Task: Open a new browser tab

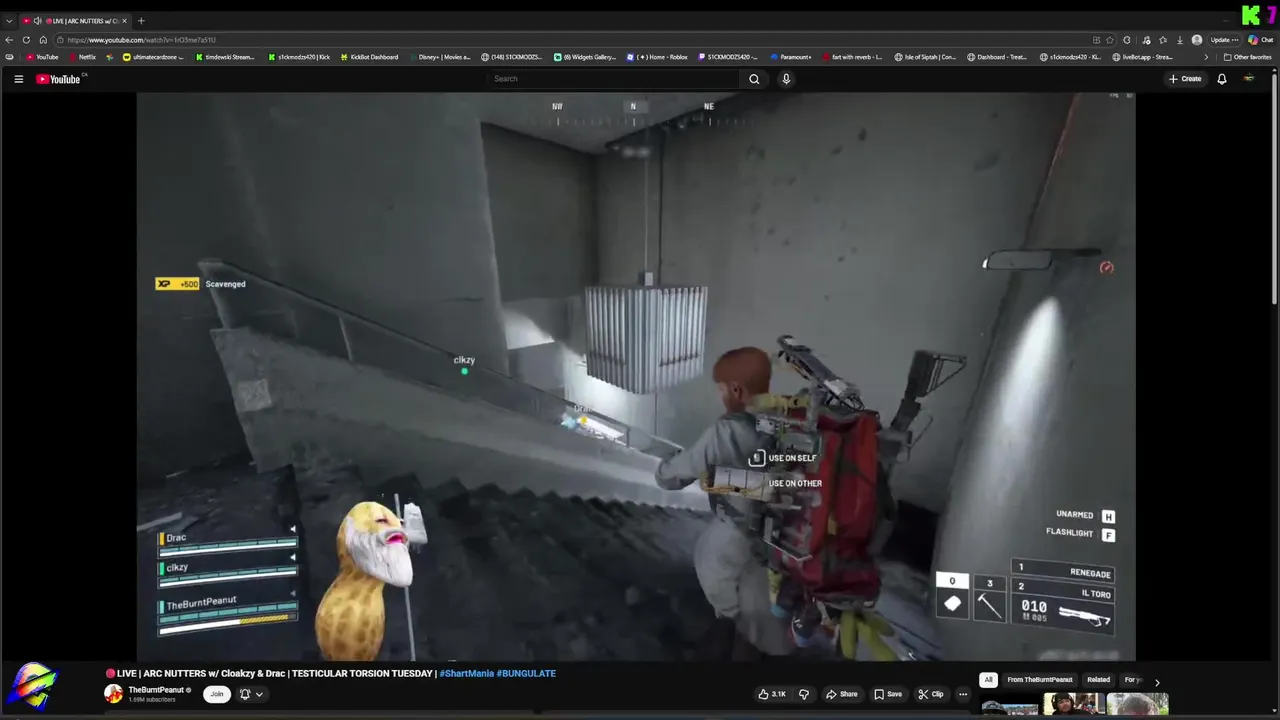Action: click(x=141, y=21)
